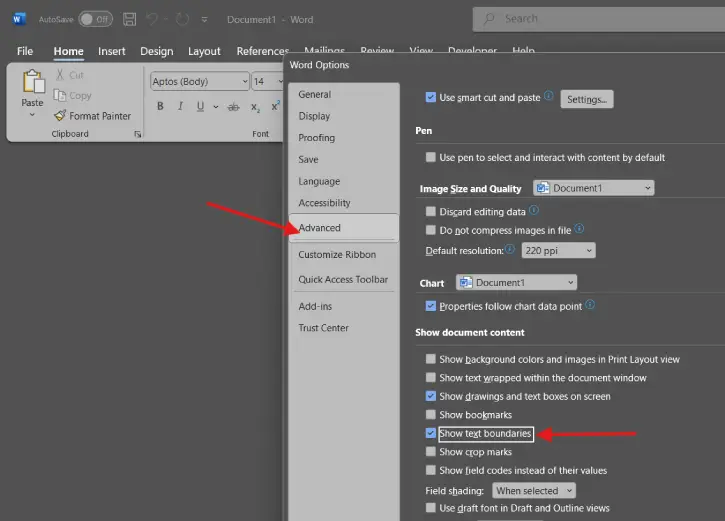Click the Paste clipboard icon
This screenshot has width=725, height=521.
click(33, 81)
